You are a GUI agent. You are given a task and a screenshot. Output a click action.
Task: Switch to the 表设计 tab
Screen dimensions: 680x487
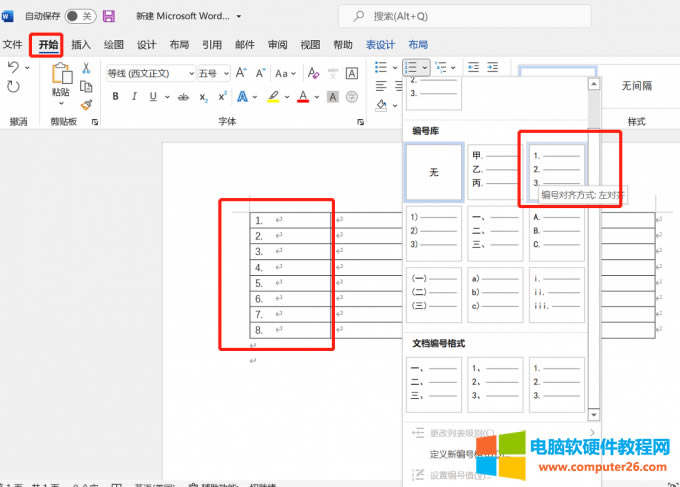click(380, 45)
